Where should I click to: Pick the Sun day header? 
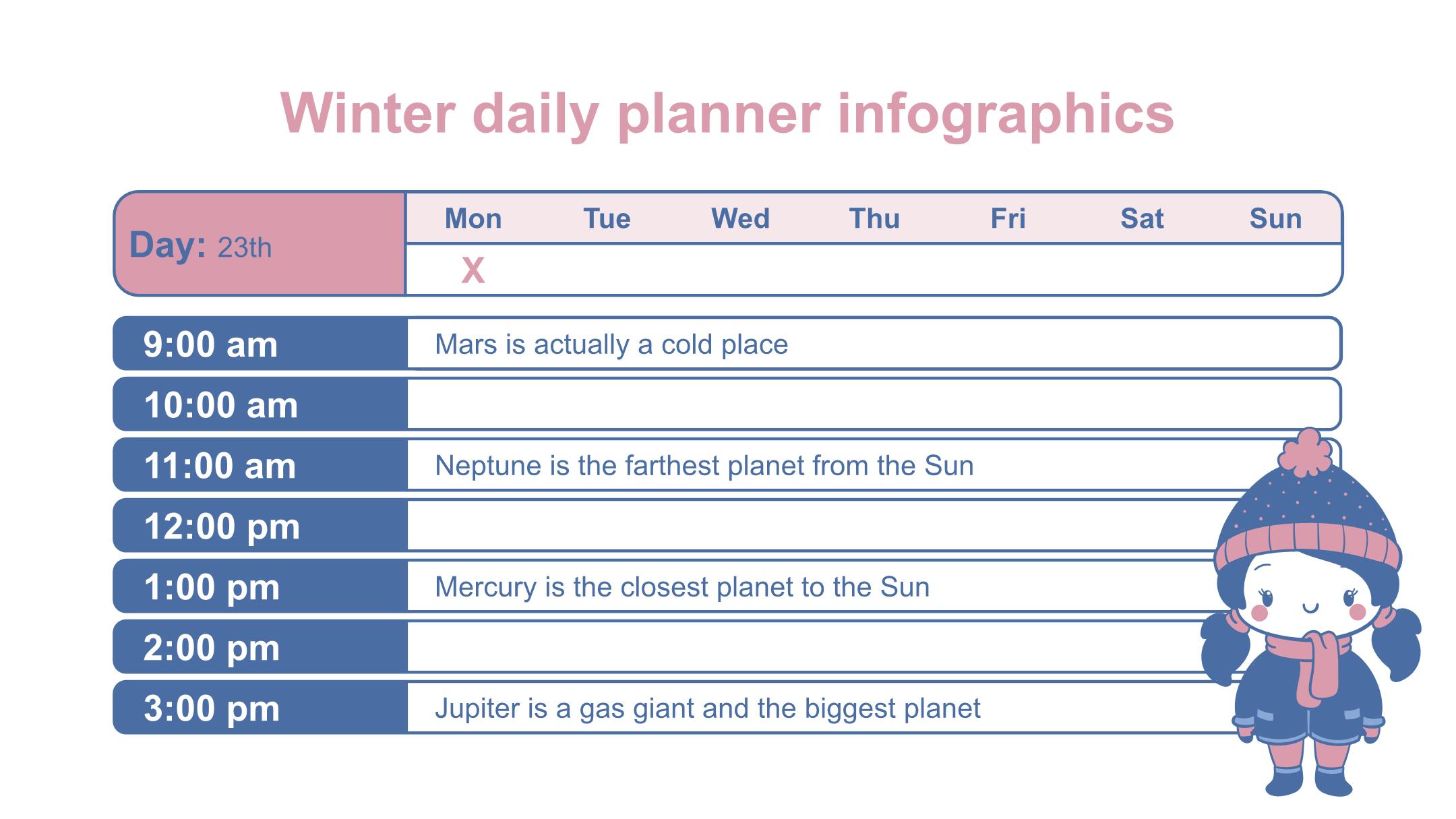[1275, 218]
